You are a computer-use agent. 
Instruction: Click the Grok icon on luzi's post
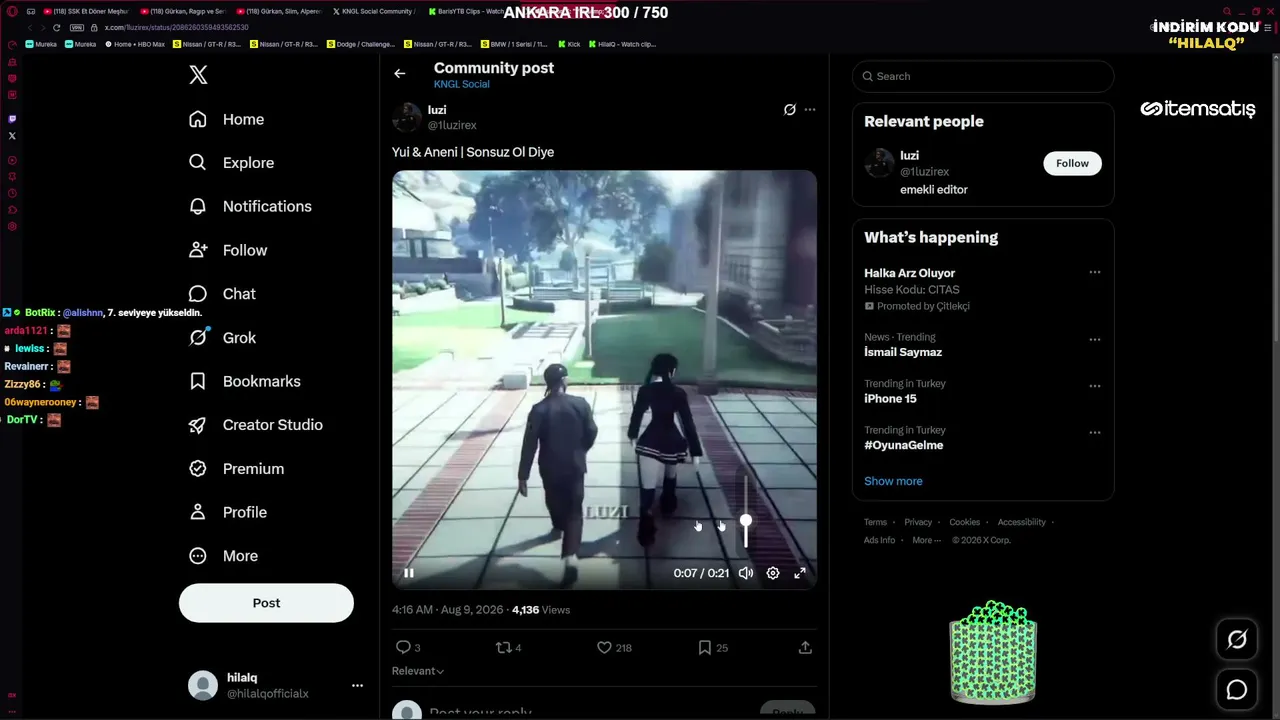[x=789, y=110]
